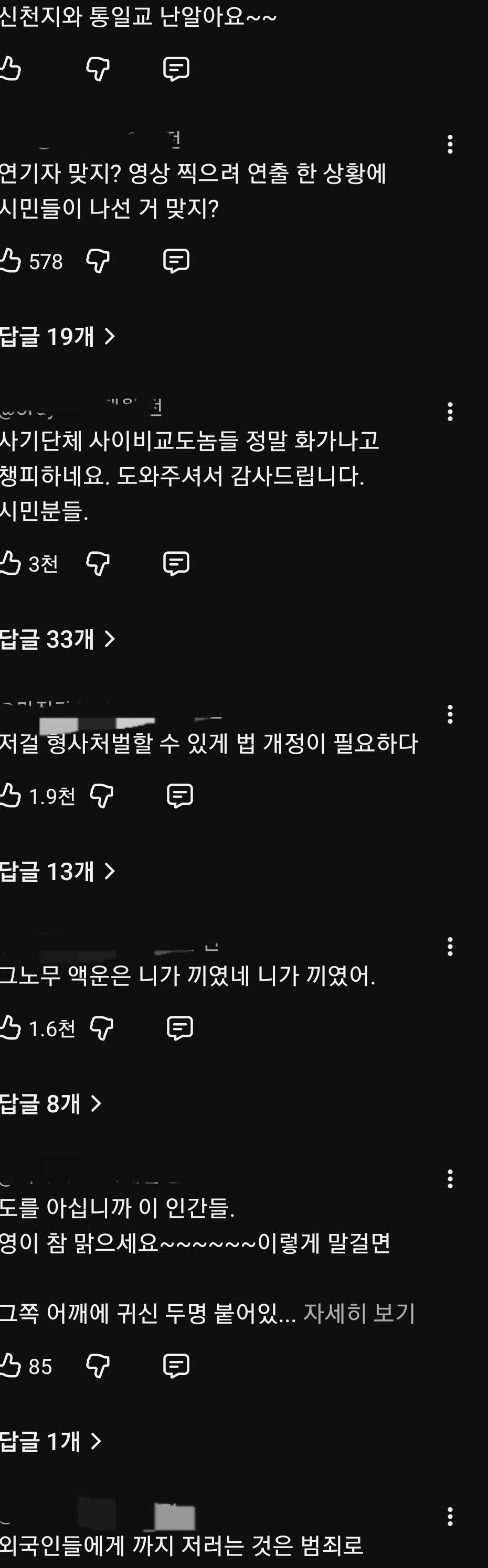The image size is (488, 1568).
Task: Expand 답글 13개 replies
Action: [57, 871]
